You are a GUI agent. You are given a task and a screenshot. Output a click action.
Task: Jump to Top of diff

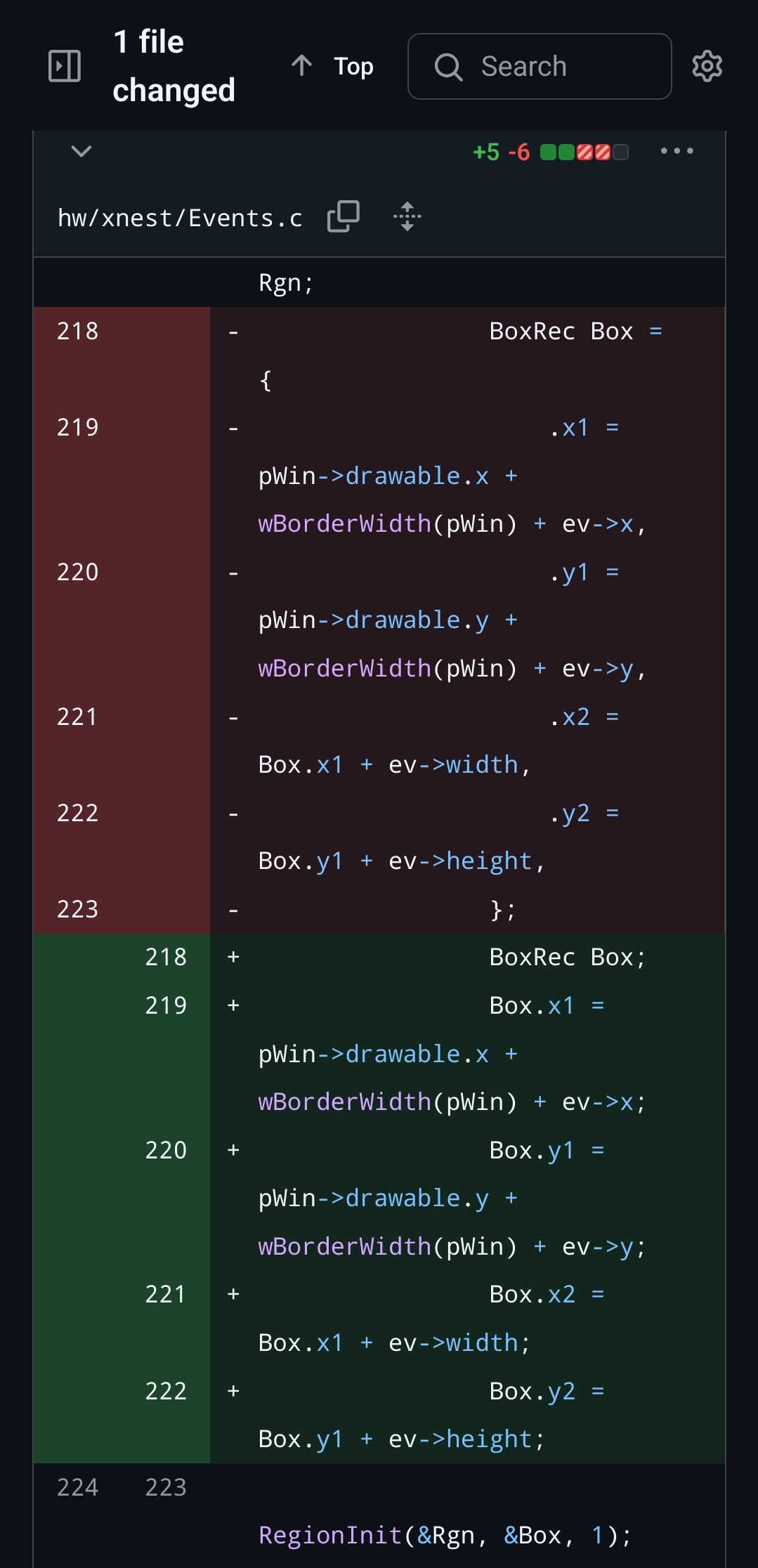pos(332,66)
